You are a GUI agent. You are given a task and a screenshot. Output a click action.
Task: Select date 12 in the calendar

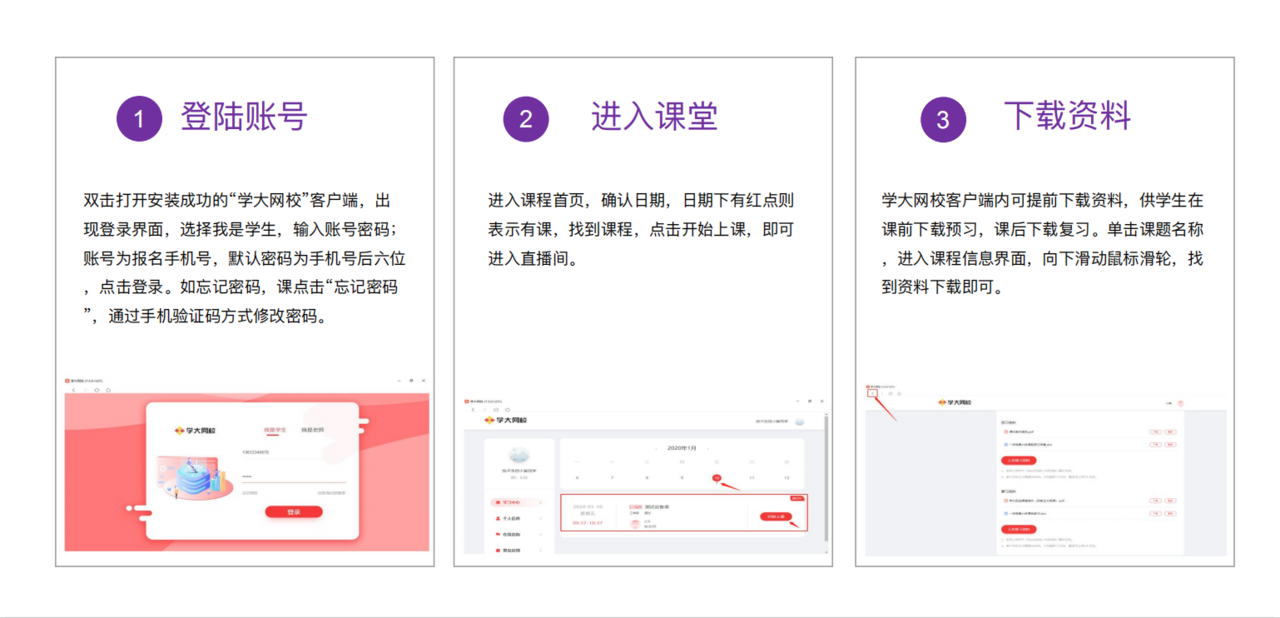(787, 478)
